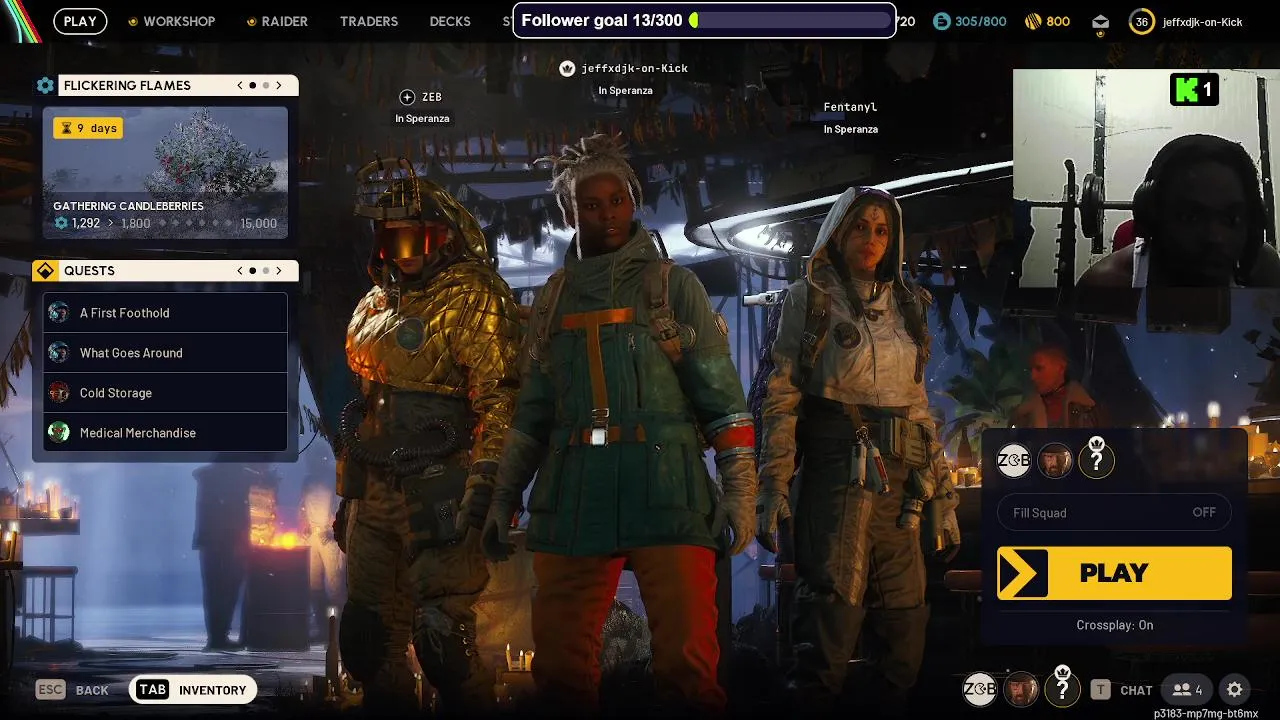Select unknown question-mark slot in squad panel
1280x720 pixels.
tap(1096, 461)
